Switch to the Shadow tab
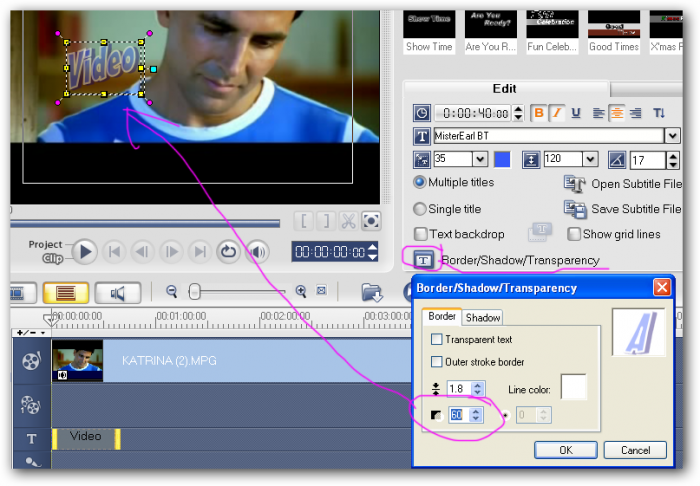 coord(483,318)
